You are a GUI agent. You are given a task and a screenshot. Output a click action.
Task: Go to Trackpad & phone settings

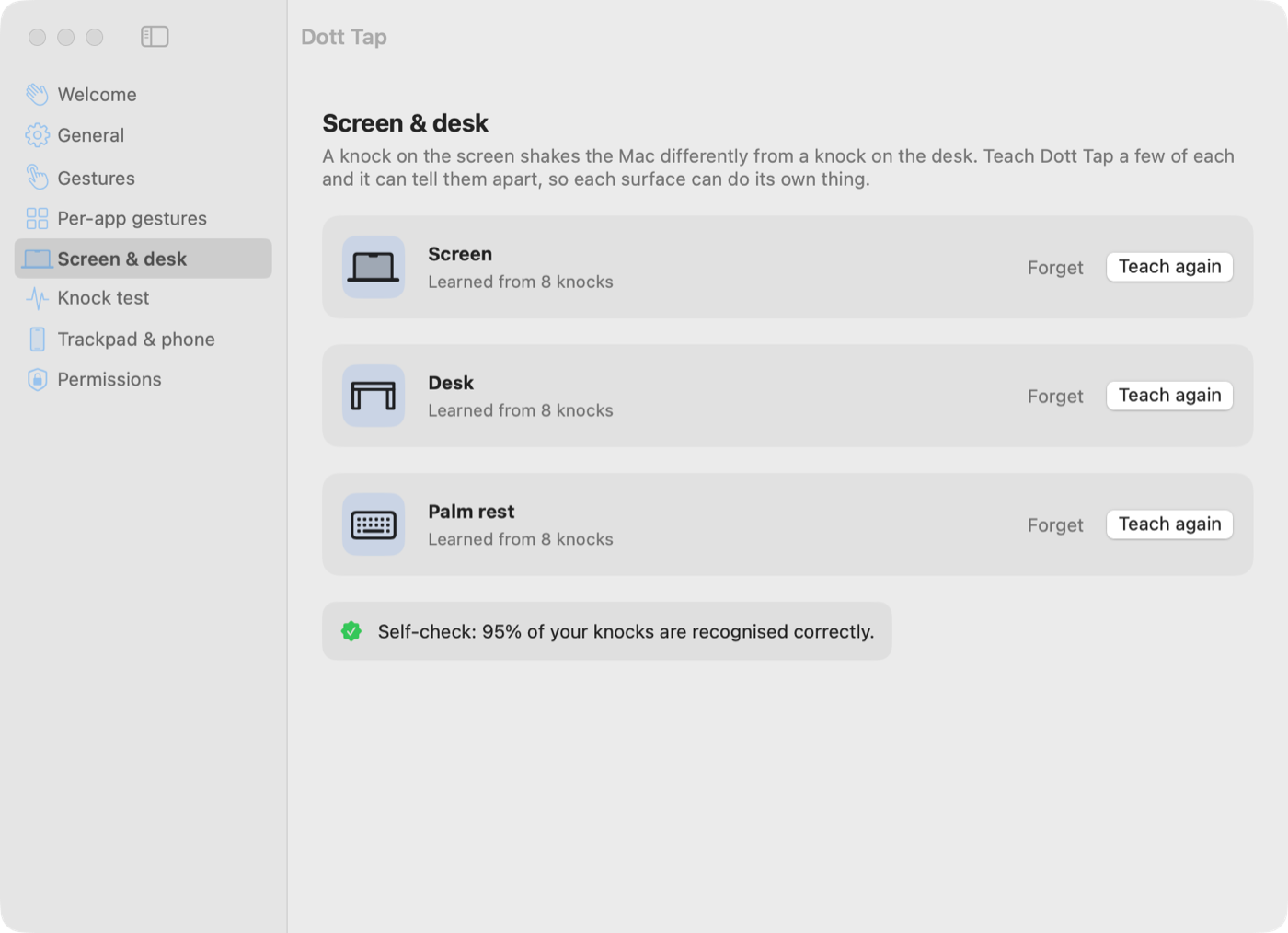[136, 339]
